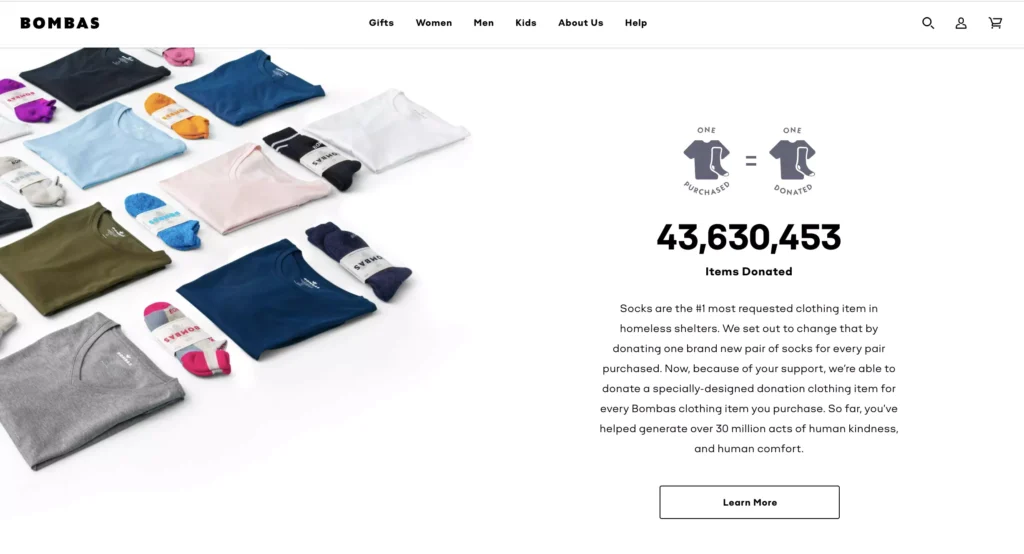The width and height of the screenshot is (1024, 554).
Task: Click the Items Donated heading
Action: pos(748,272)
